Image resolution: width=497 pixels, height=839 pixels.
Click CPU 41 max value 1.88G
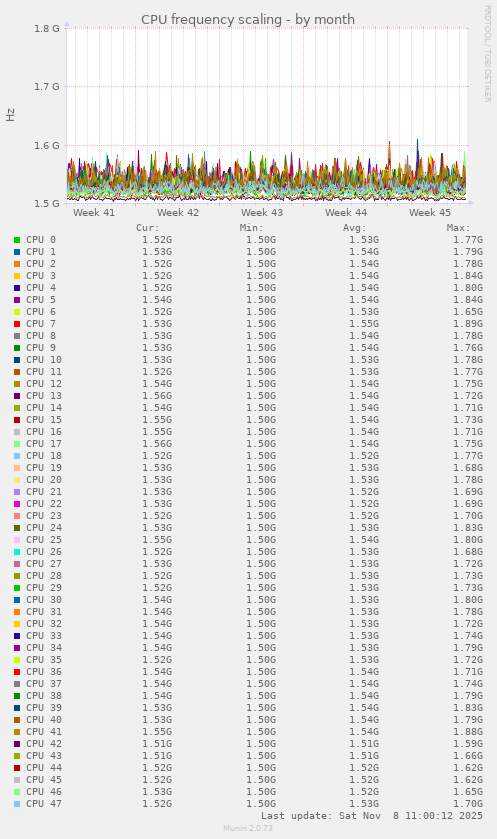468,731
